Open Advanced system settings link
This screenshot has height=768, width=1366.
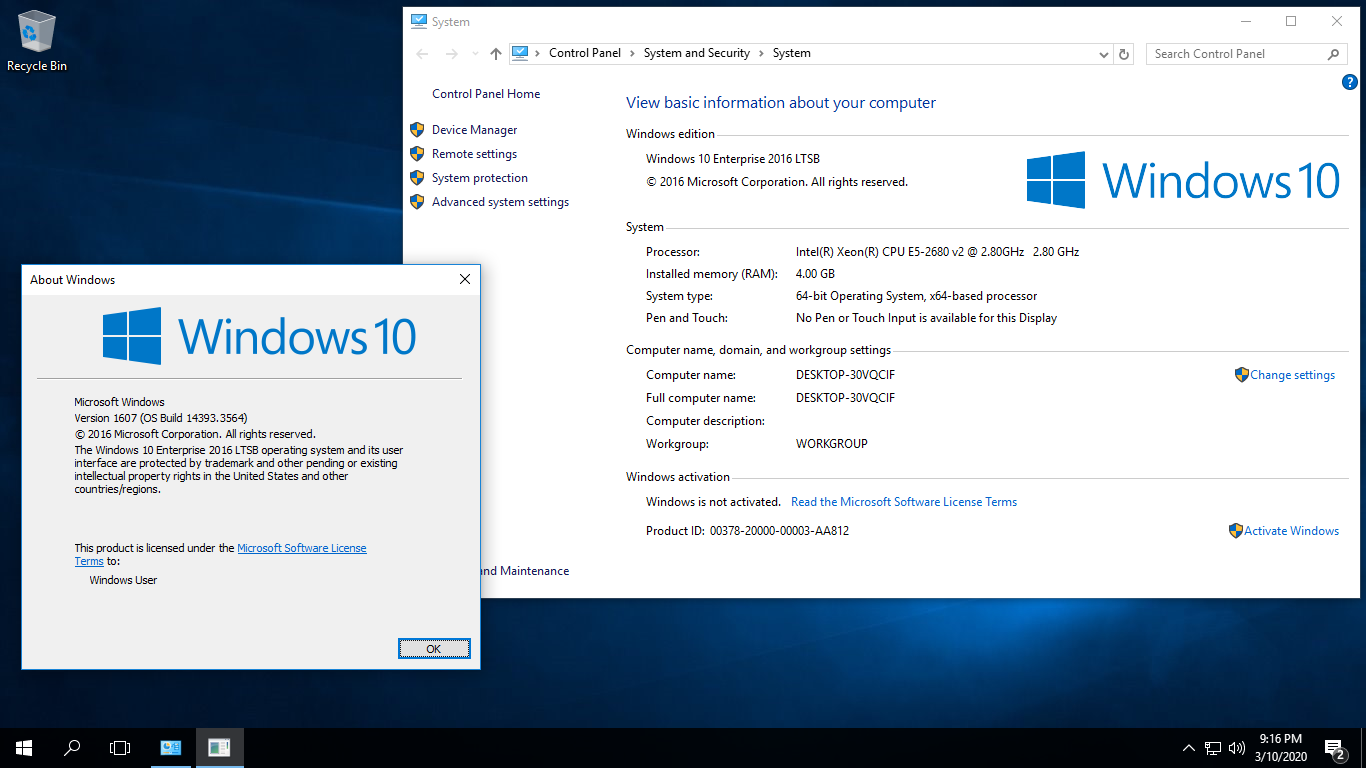(500, 202)
